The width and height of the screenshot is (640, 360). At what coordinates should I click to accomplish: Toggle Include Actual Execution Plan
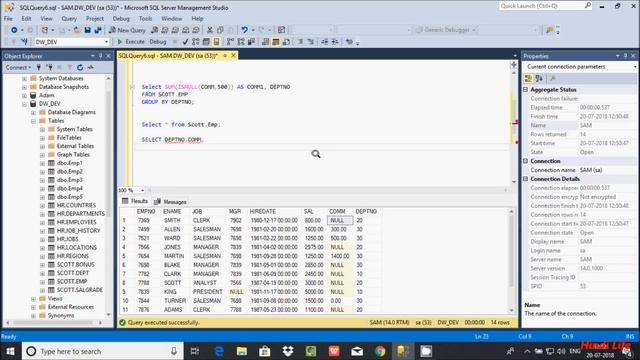(x=231, y=42)
